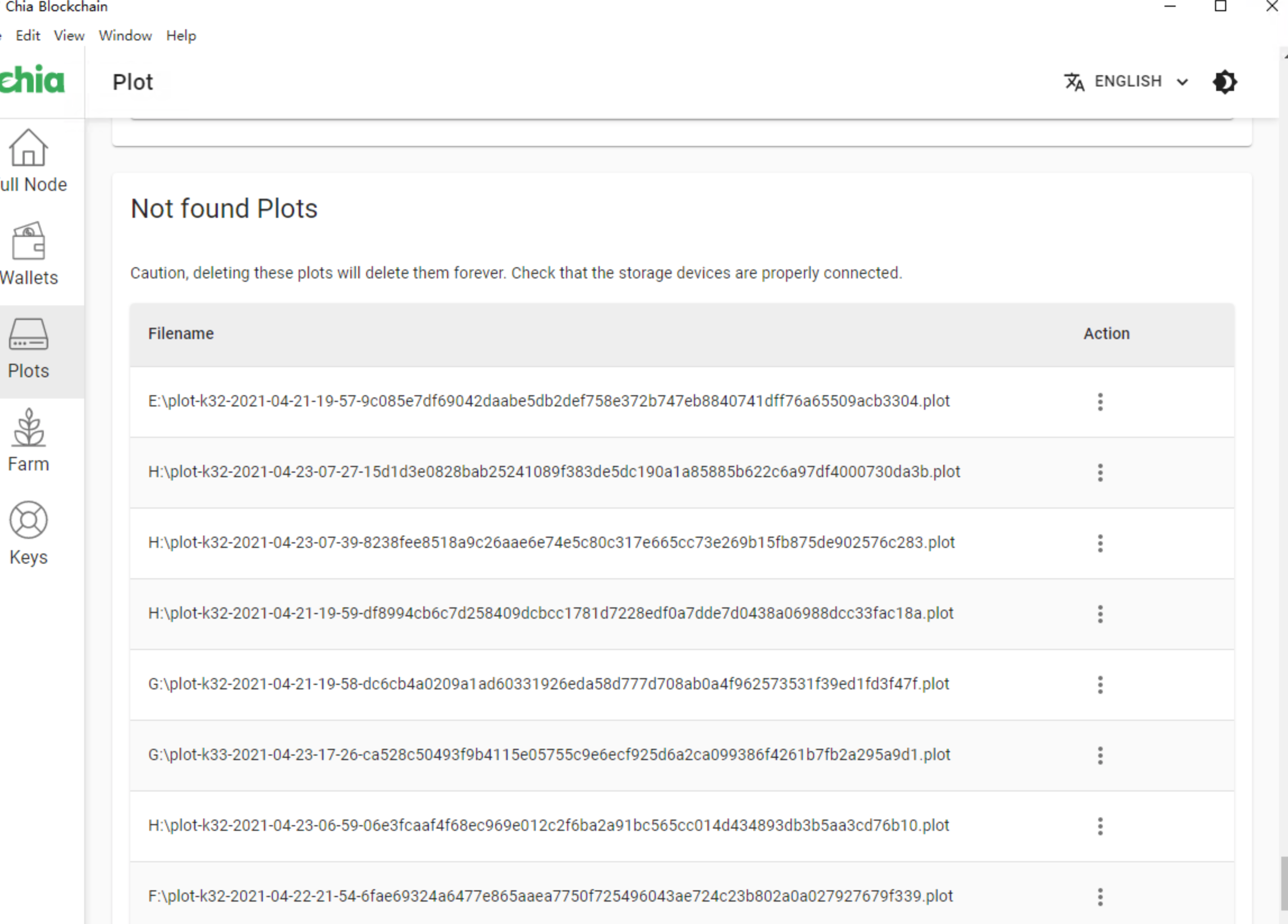Screen dimensions: 1288x924
Task: Click the green chia logo
Action: [x=33, y=80]
